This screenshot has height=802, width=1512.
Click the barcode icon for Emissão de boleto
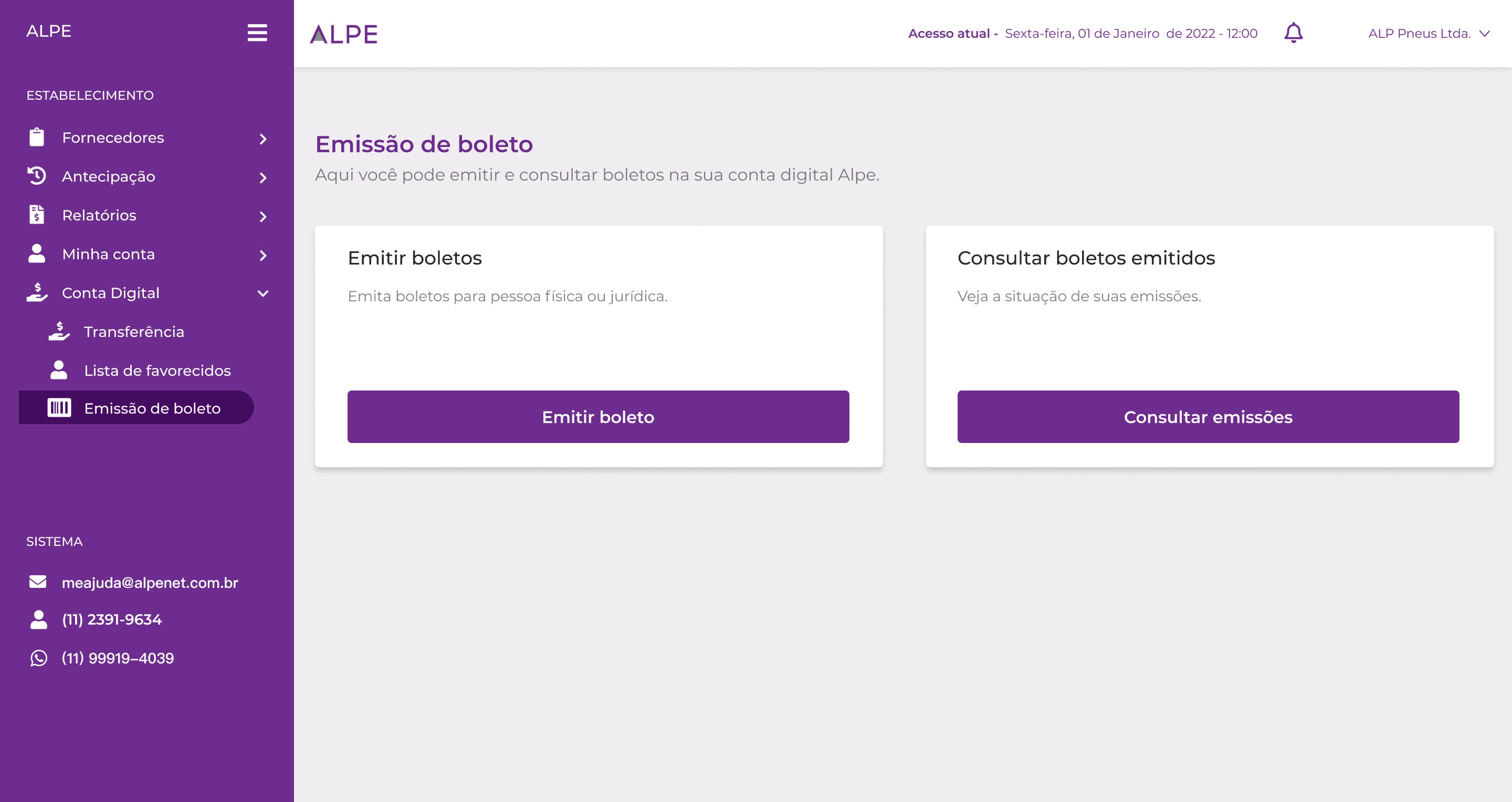pos(59,408)
